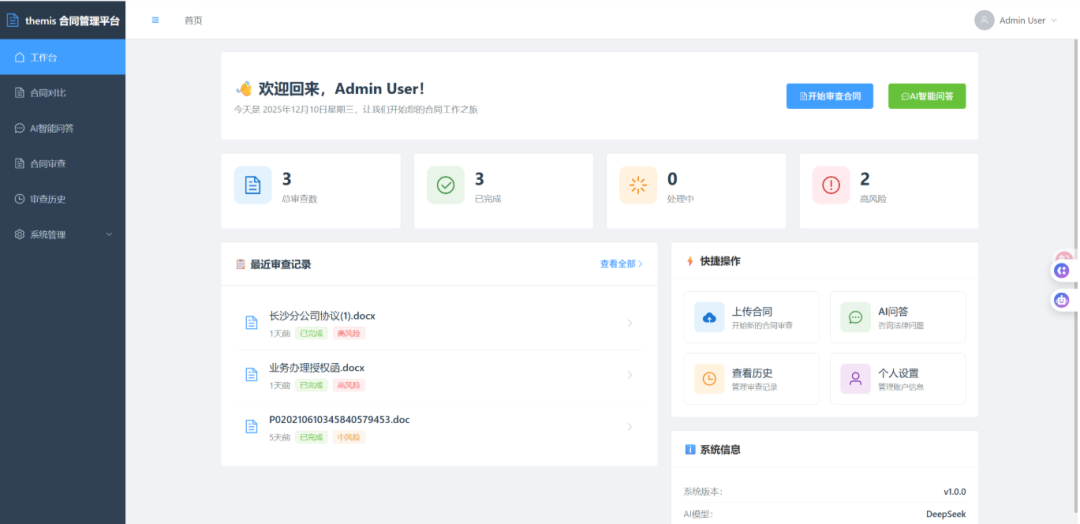
Task: Open 合同对比 in the sidebar
Action: [63, 92]
